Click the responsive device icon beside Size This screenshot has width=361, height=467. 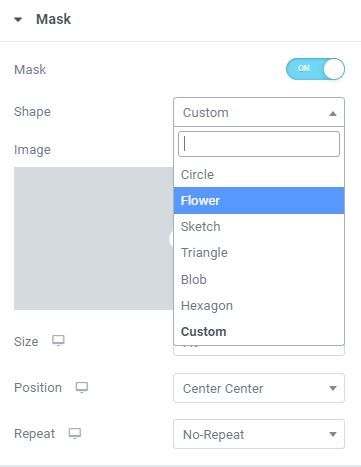click(x=58, y=341)
